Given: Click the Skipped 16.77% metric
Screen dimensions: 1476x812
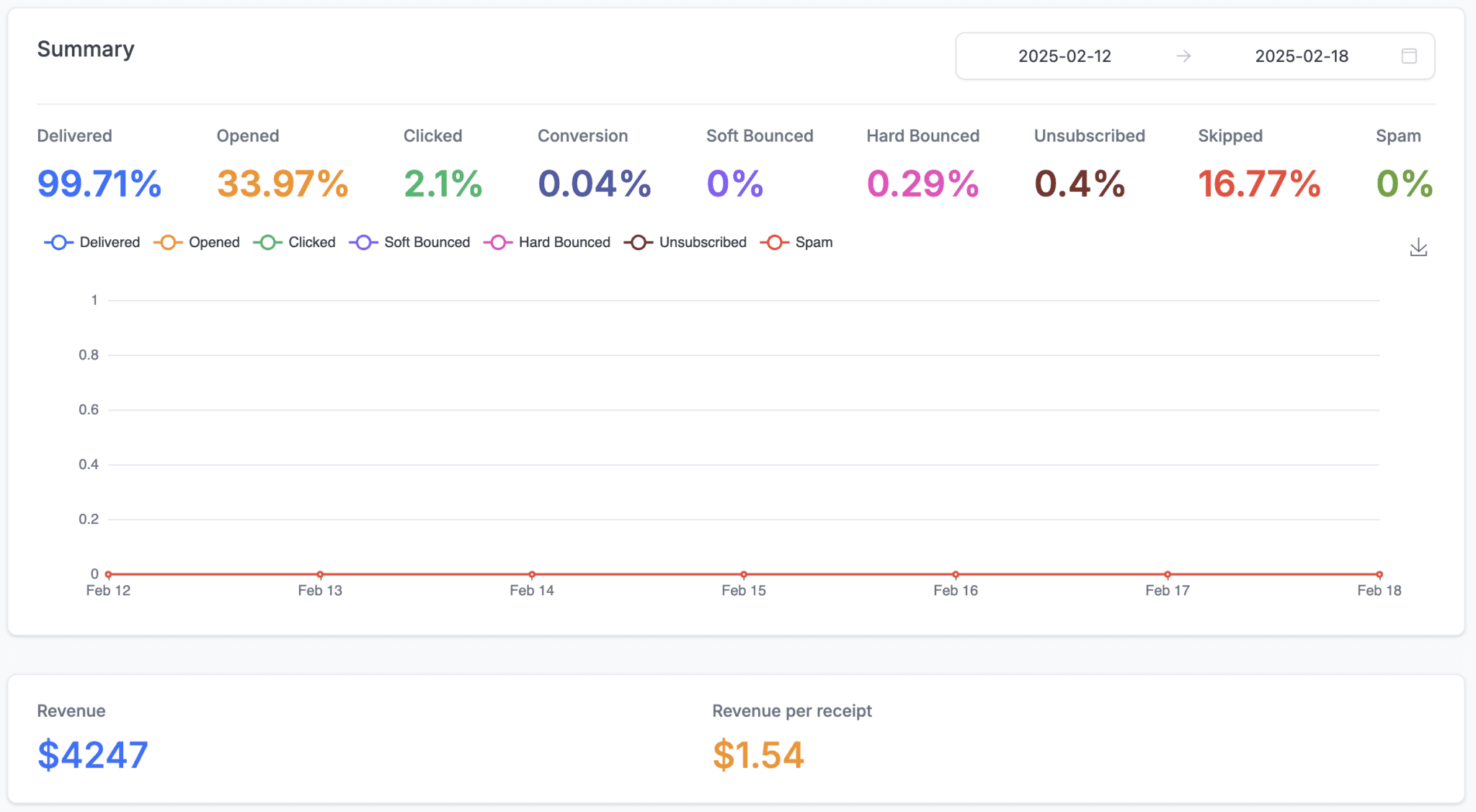Looking at the screenshot, I should (x=1259, y=183).
